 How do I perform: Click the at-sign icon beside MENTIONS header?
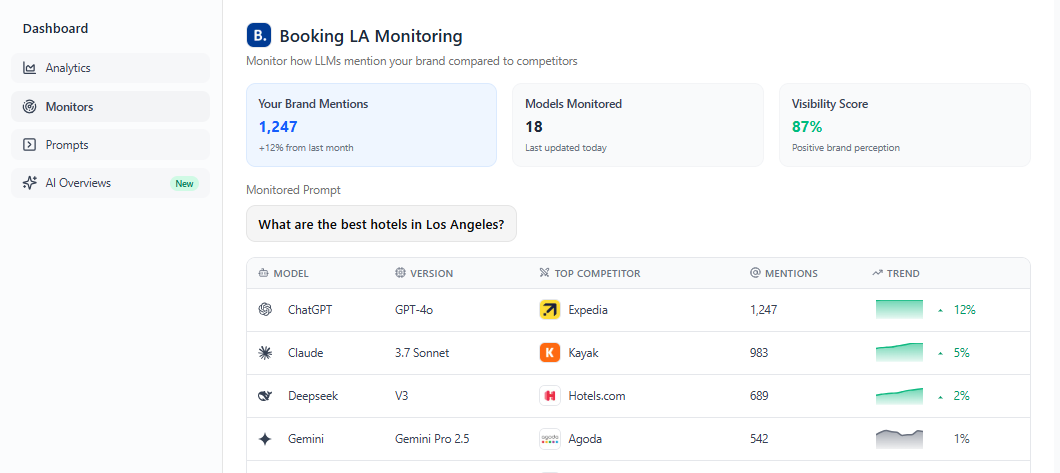[x=755, y=273]
